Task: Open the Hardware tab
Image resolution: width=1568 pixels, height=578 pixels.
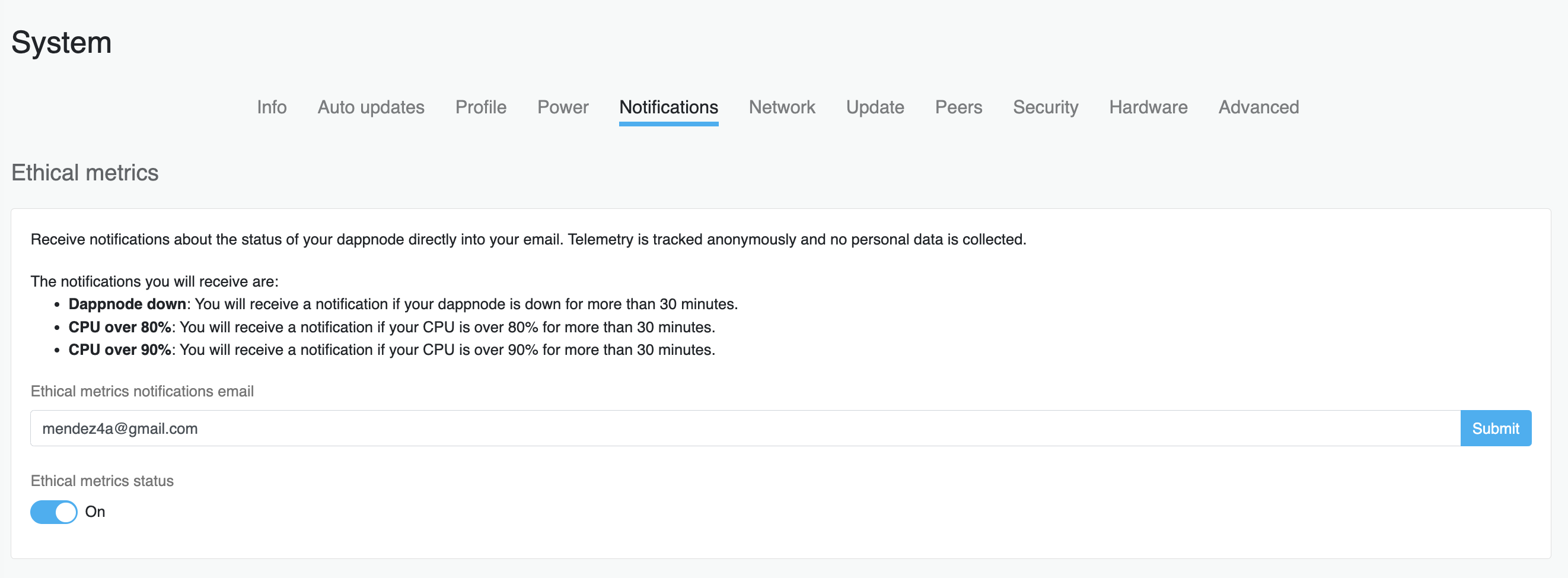Action: pyautogui.click(x=1148, y=107)
